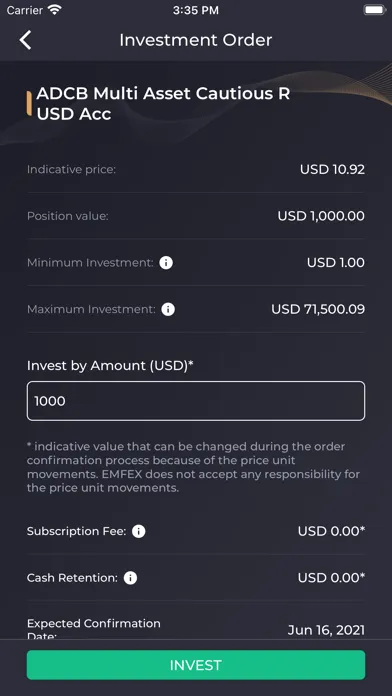
Task: Tap the Cash Retention USD 0.00 value
Action: pyautogui.click(x=332, y=578)
